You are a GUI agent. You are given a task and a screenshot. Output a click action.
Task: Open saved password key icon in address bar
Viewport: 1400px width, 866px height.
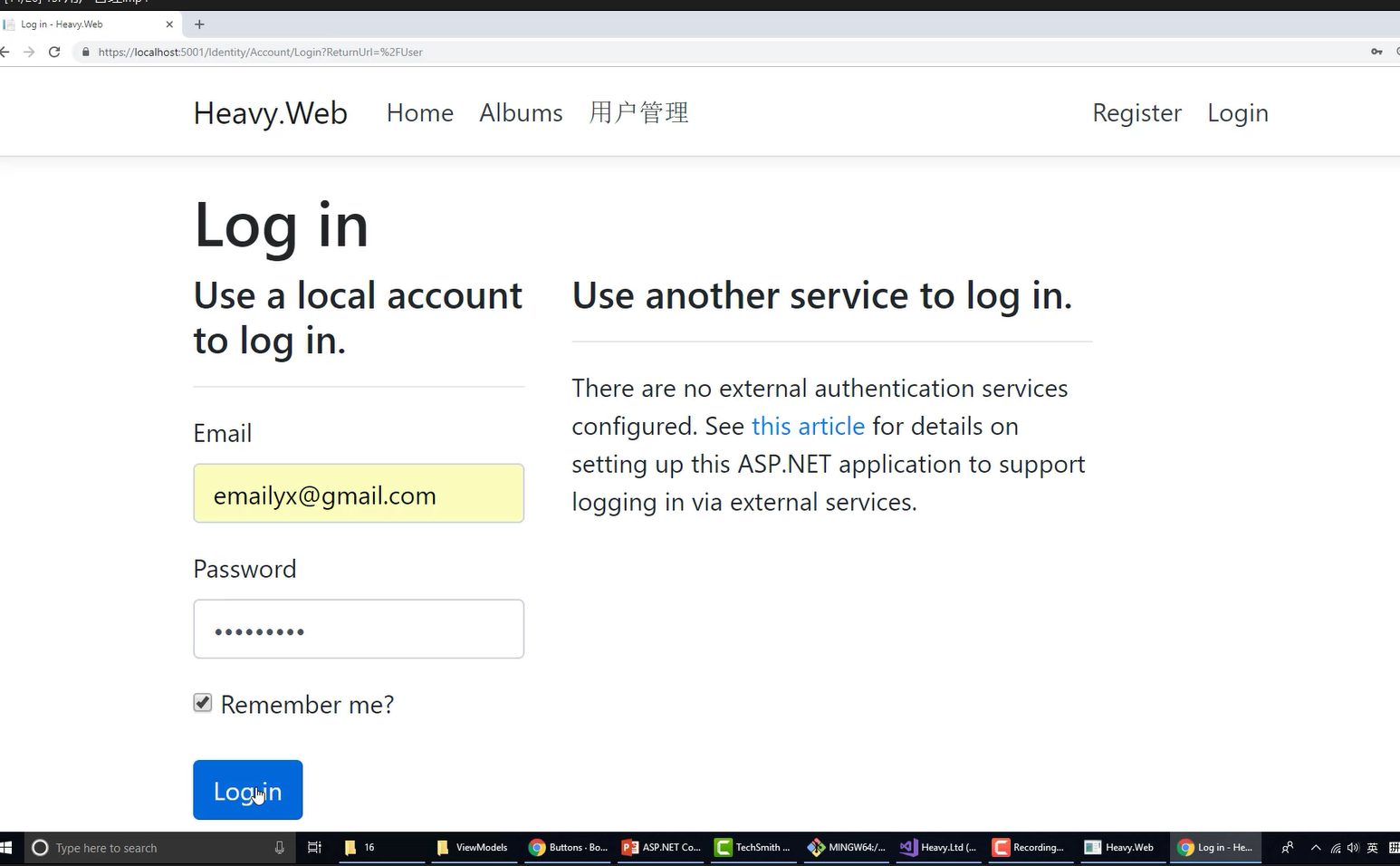pos(1376,52)
